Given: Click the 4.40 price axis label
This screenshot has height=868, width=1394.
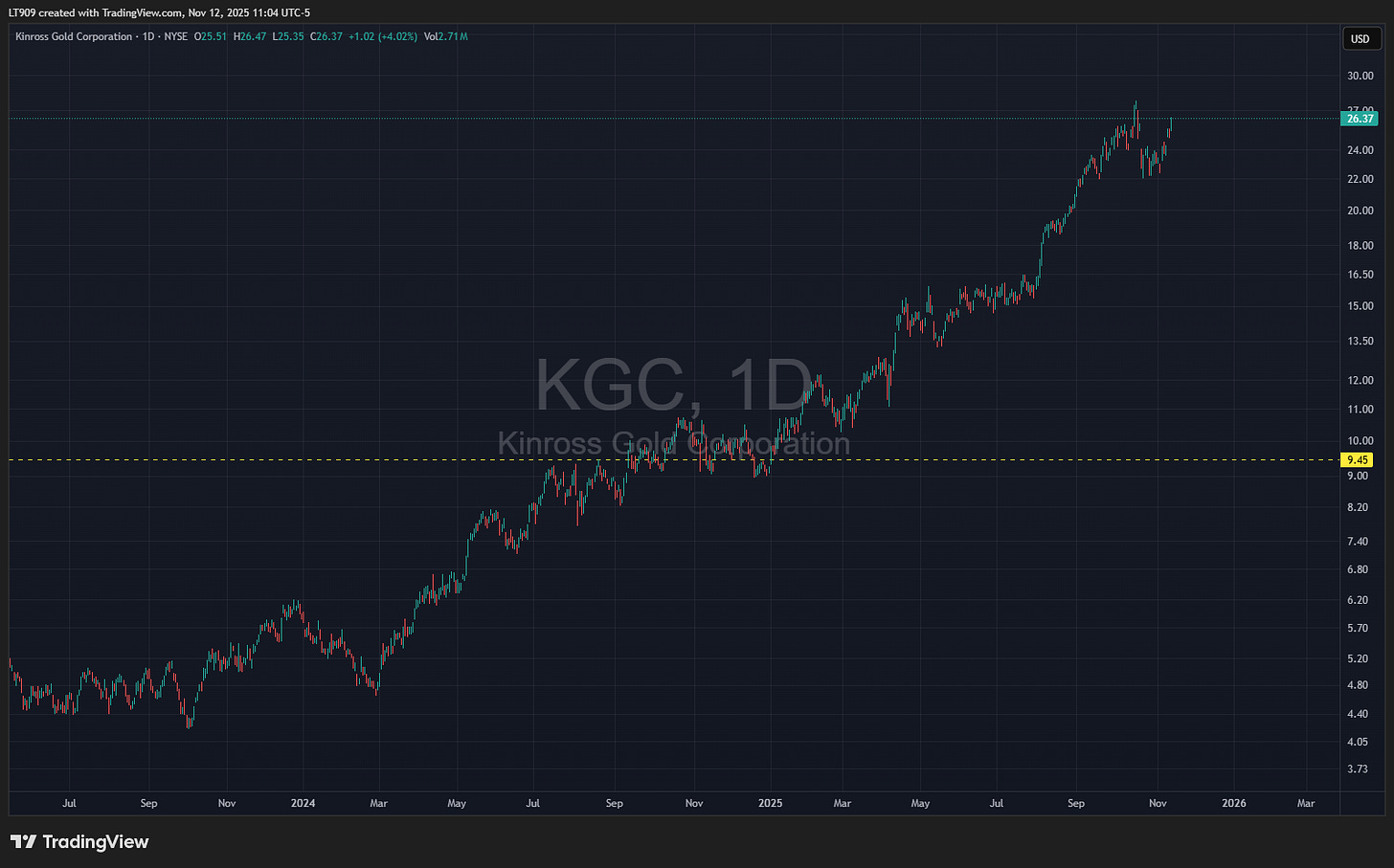Looking at the screenshot, I should pos(1358,714).
